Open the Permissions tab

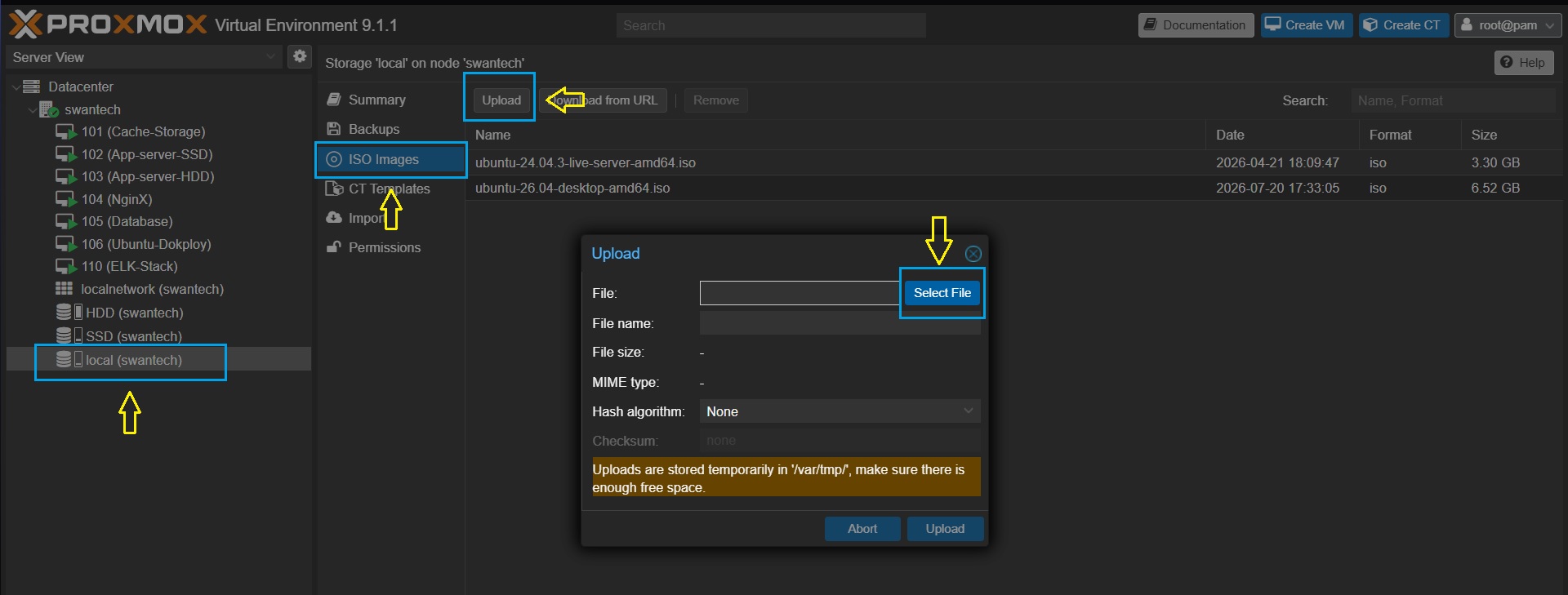point(384,247)
